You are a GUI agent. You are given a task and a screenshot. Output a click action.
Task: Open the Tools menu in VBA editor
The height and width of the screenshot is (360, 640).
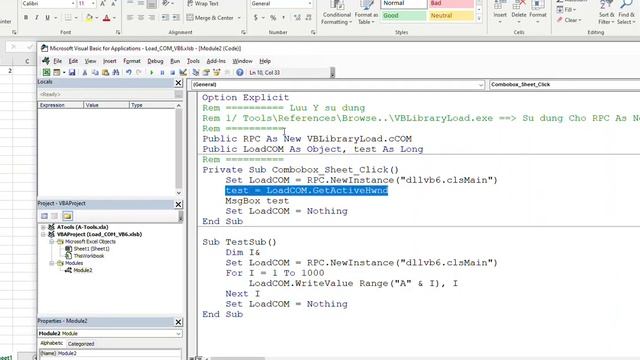pyautogui.click(x=193, y=61)
